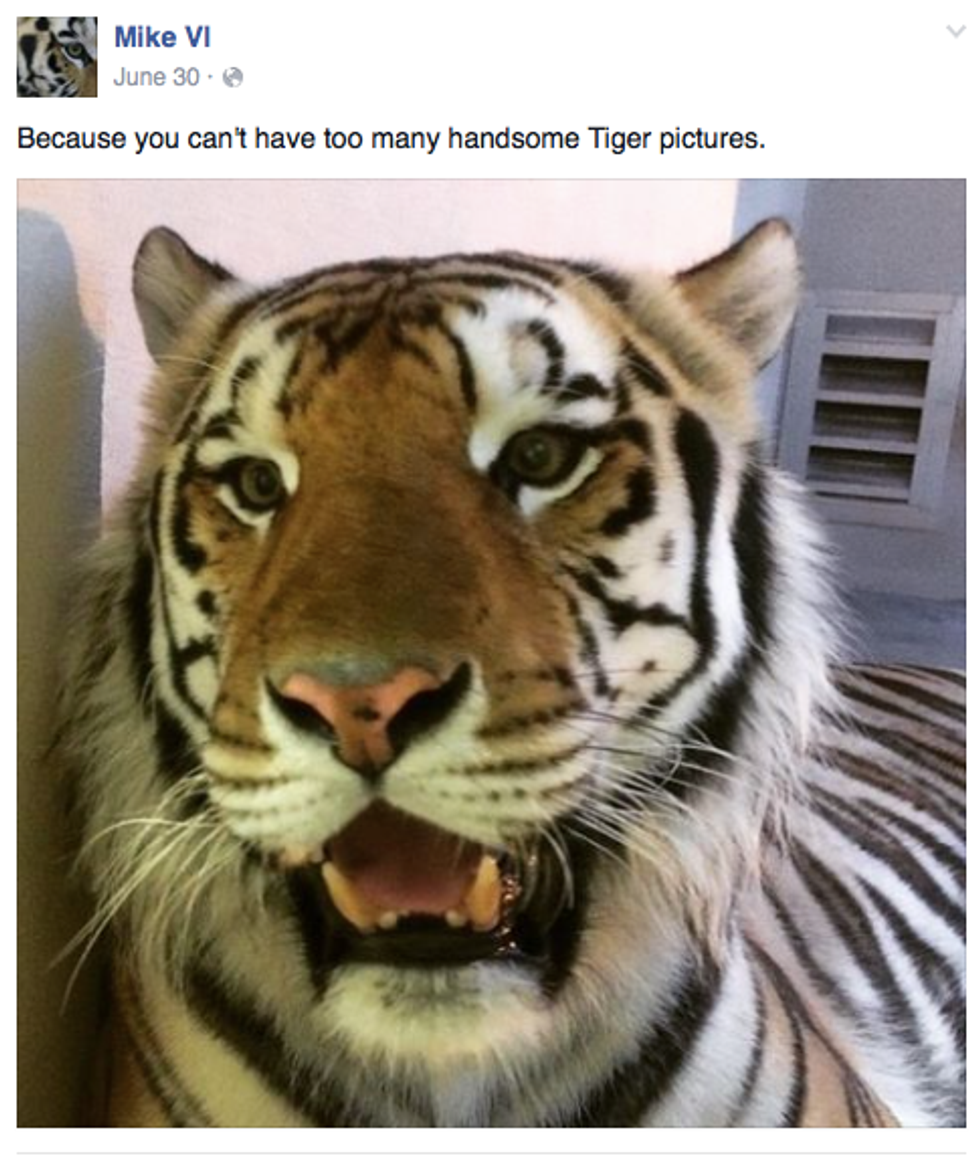Click the June 30 post timestamp
The height and width of the screenshot is (1156, 980).
coord(156,77)
